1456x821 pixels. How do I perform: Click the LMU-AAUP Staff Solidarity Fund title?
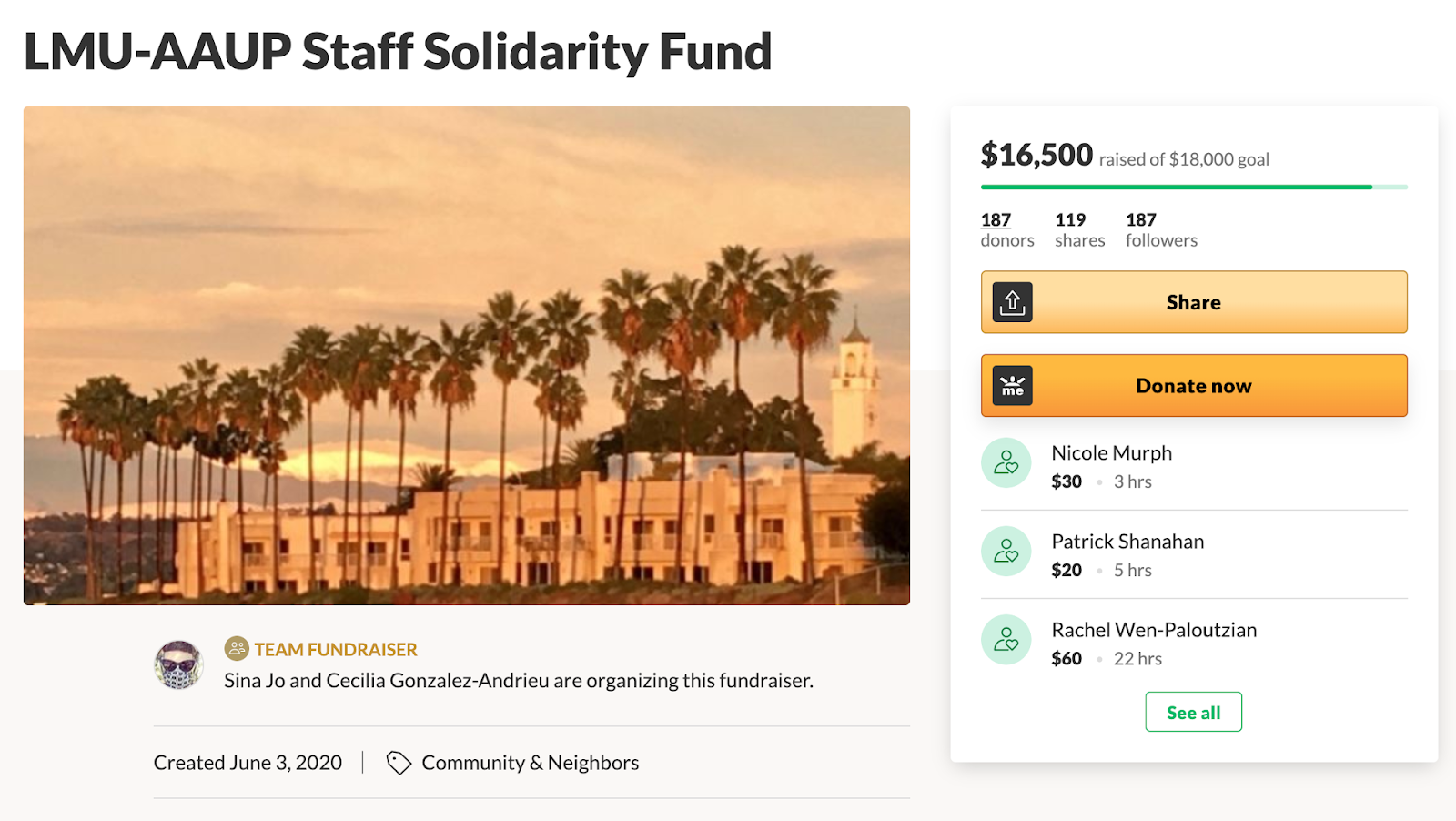398,52
